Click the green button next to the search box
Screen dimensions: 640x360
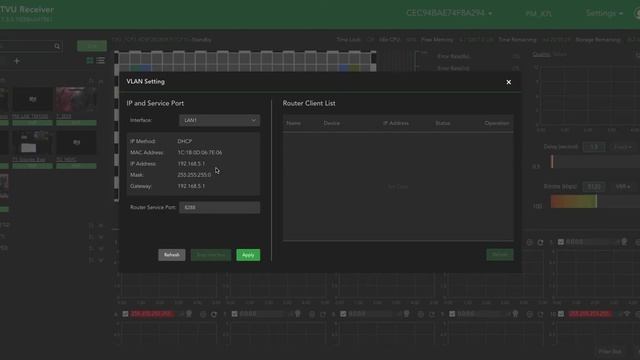click(92, 46)
